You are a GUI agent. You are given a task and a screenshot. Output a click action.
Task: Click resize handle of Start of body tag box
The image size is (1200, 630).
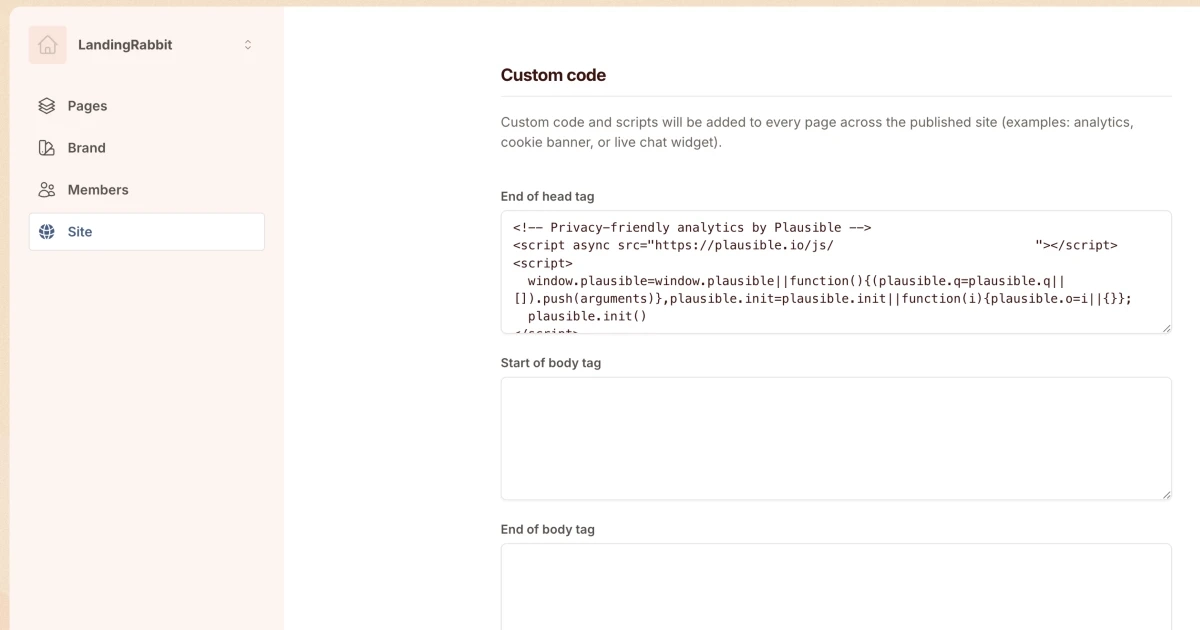point(1166,494)
